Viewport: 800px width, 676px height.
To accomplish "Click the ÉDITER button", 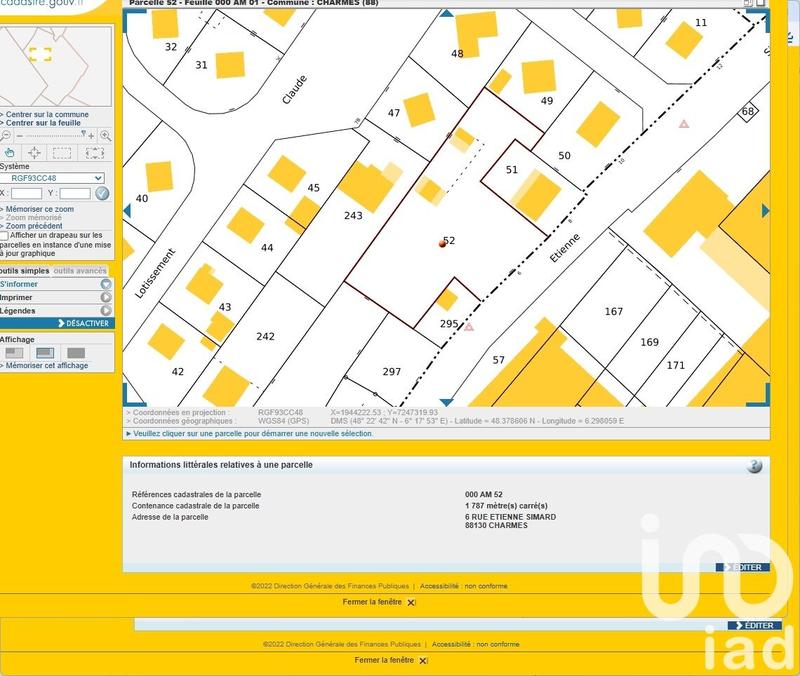I will point(743,567).
